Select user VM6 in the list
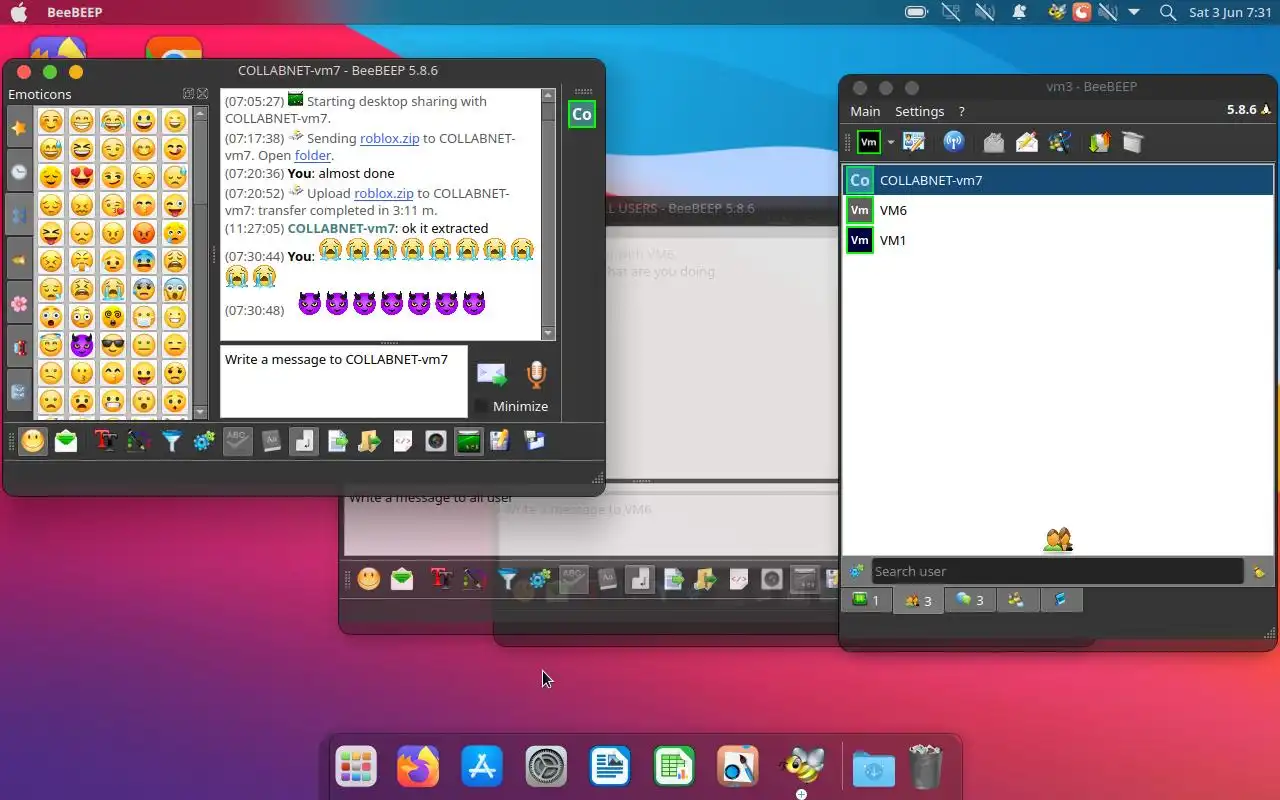Viewport: 1280px width, 800px height. [1058, 210]
